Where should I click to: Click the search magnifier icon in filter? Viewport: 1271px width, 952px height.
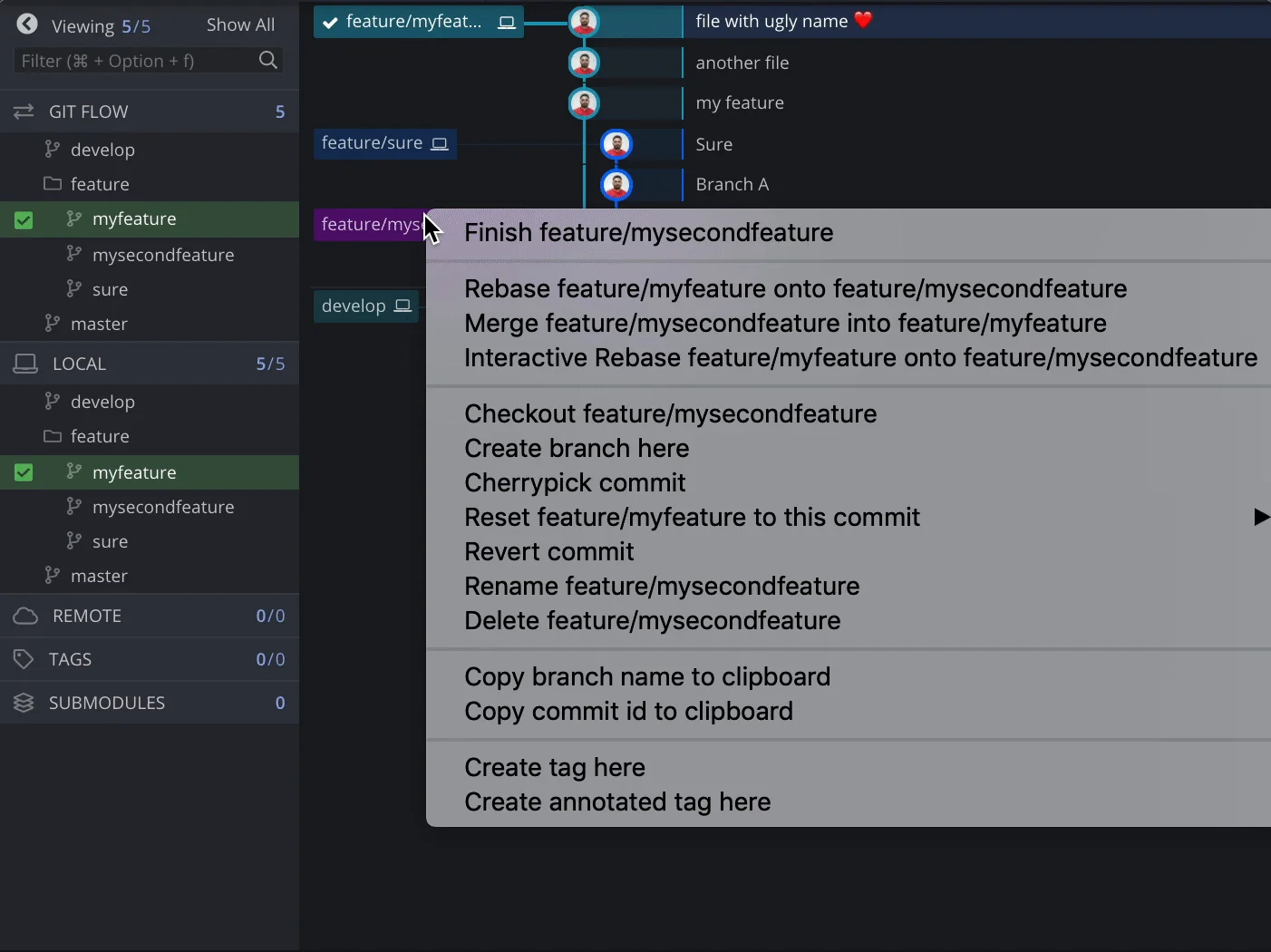(267, 61)
